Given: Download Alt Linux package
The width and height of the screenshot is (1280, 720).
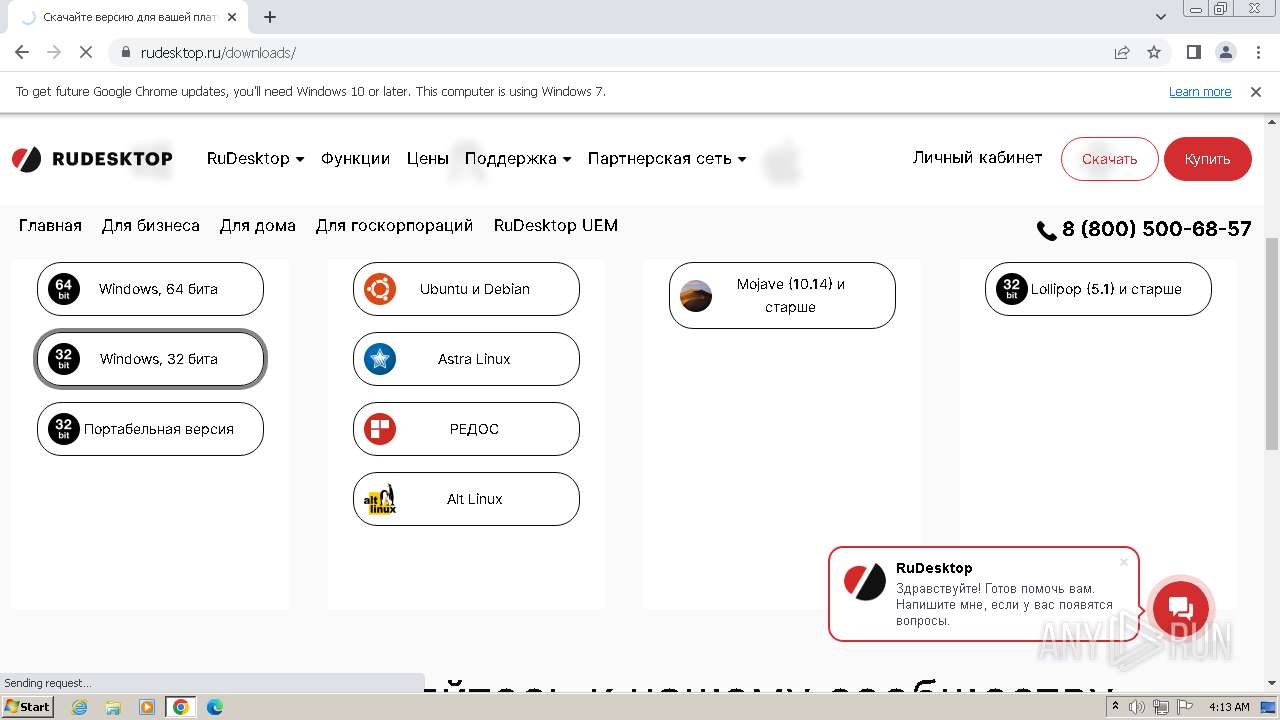Looking at the screenshot, I should [x=466, y=499].
